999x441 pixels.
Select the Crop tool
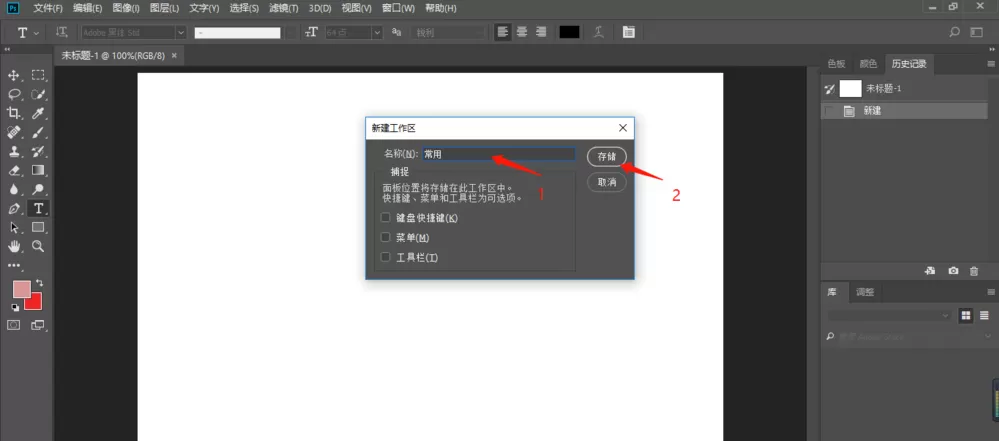click(x=13, y=113)
